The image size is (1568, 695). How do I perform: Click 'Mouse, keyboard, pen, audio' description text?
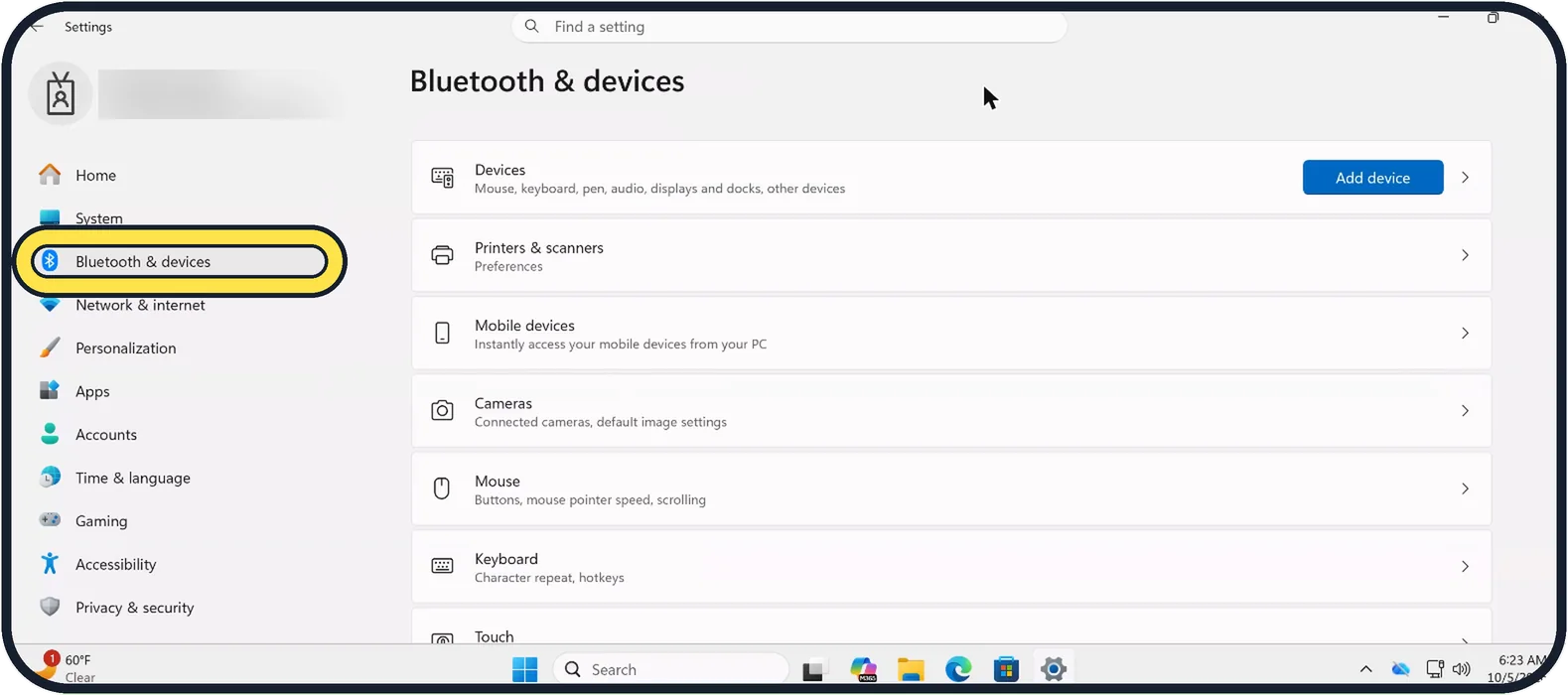point(659,188)
